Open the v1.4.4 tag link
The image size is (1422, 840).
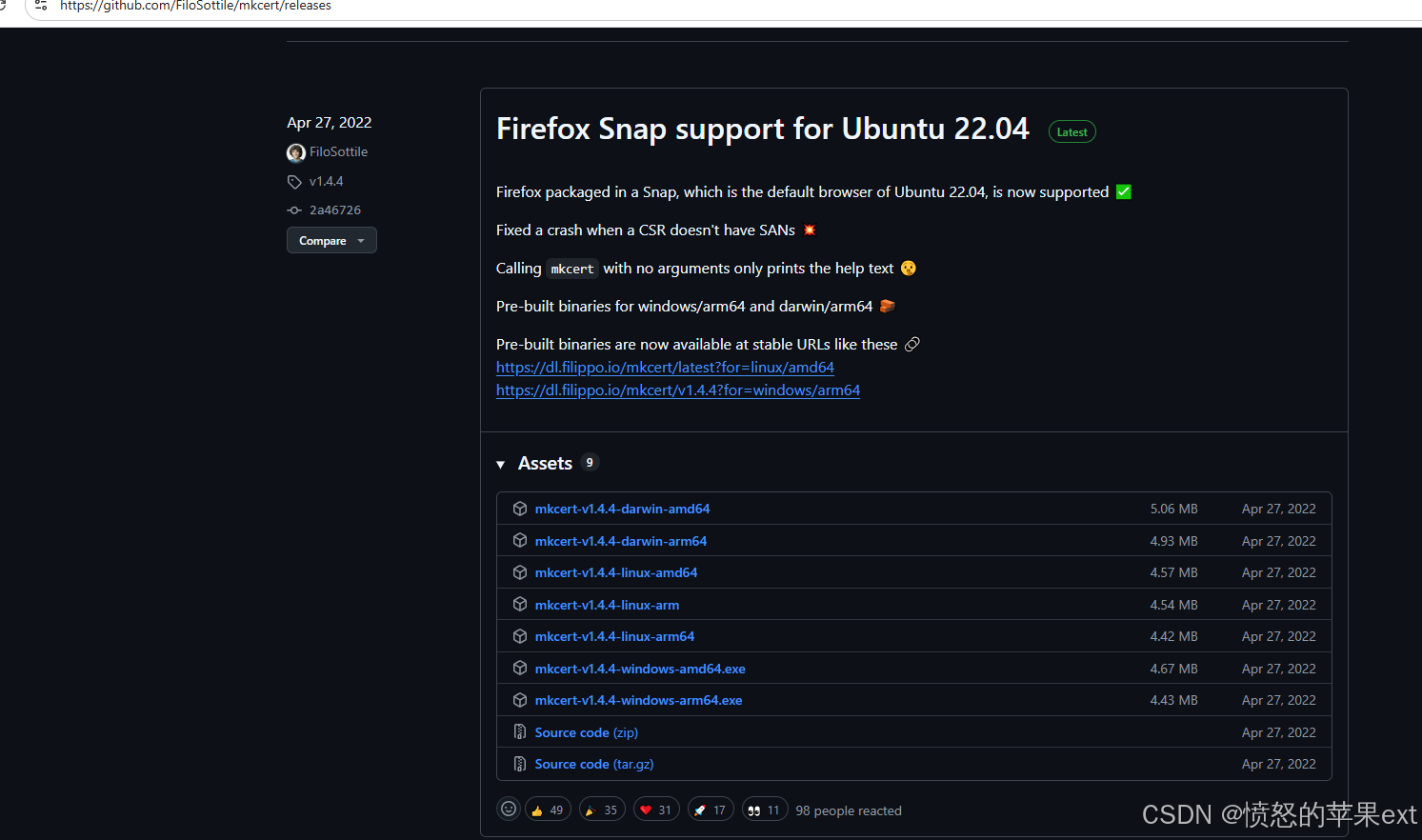pyautogui.click(x=326, y=181)
